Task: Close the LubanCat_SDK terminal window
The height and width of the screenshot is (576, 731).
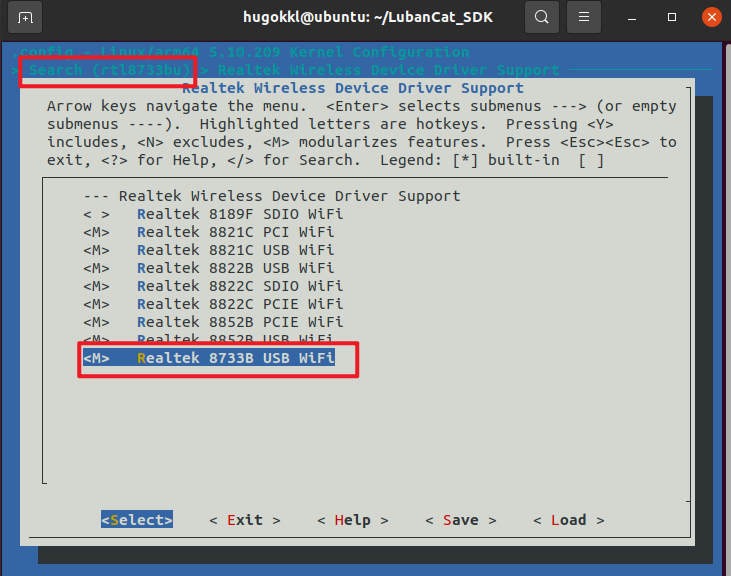Action: tap(711, 17)
